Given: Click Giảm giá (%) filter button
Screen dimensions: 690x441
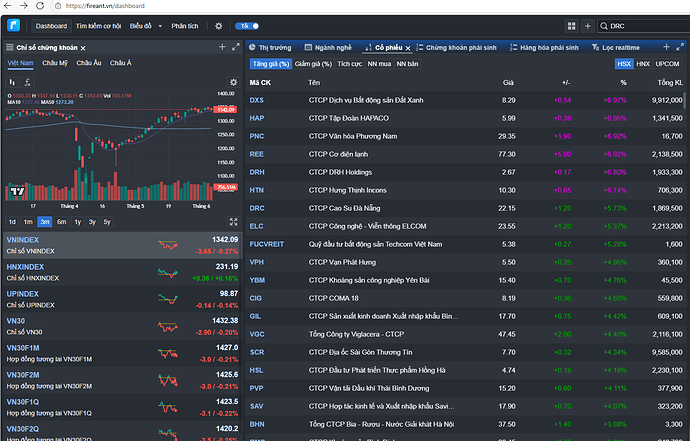Looking at the screenshot, I should [x=314, y=63].
